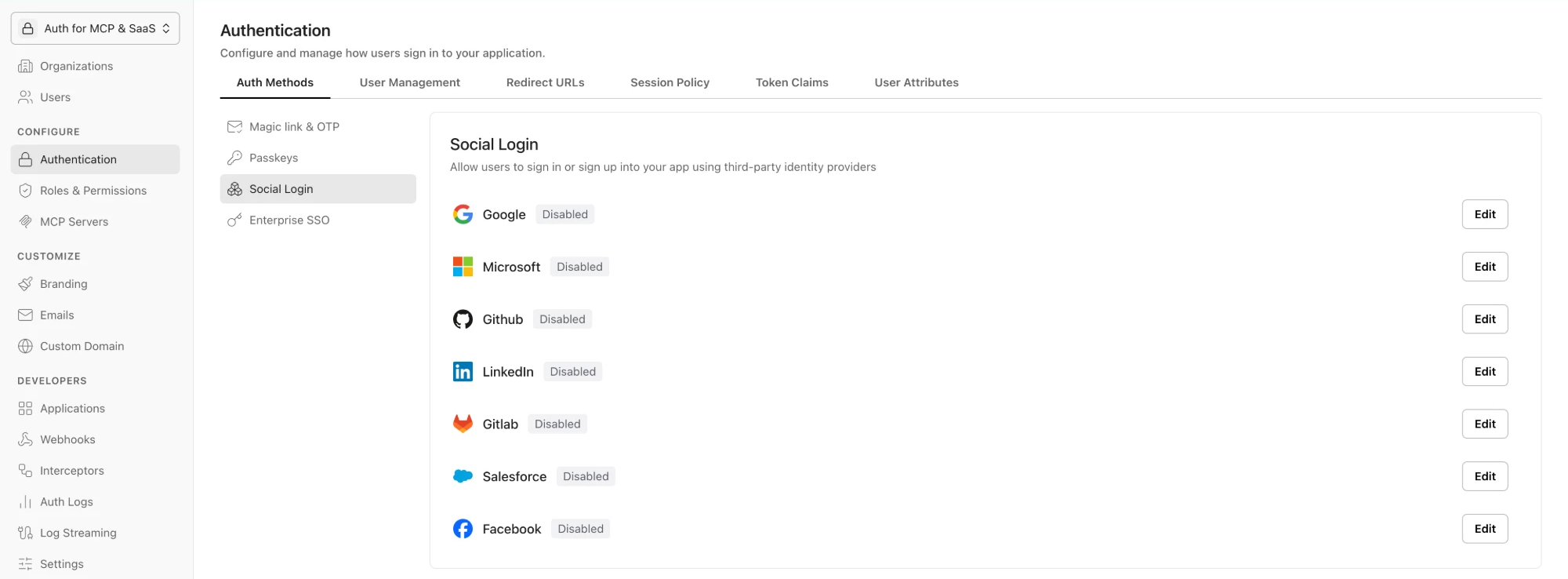Image resolution: width=1568 pixels, height=579 pixels.
Task: Go to the Session Policy tab
Action: 670,82
